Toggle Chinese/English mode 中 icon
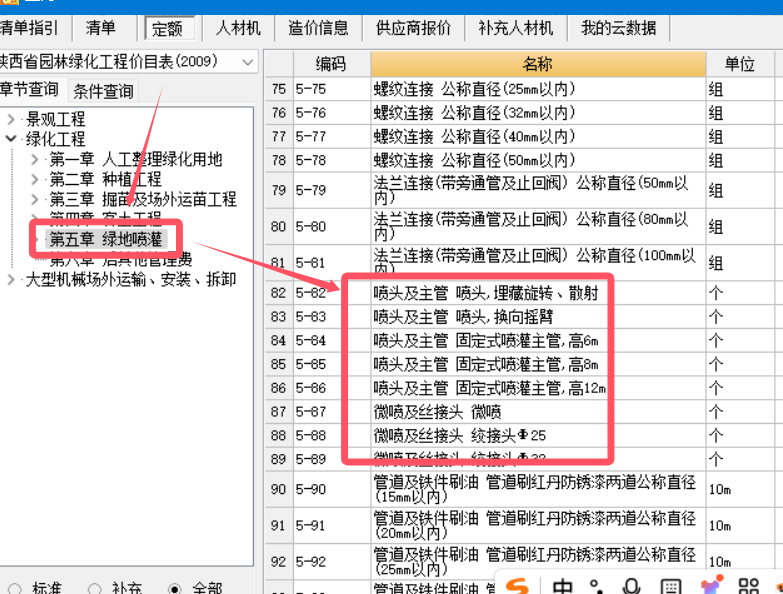Viewport: 783px width, 594px height. (562, 585)
